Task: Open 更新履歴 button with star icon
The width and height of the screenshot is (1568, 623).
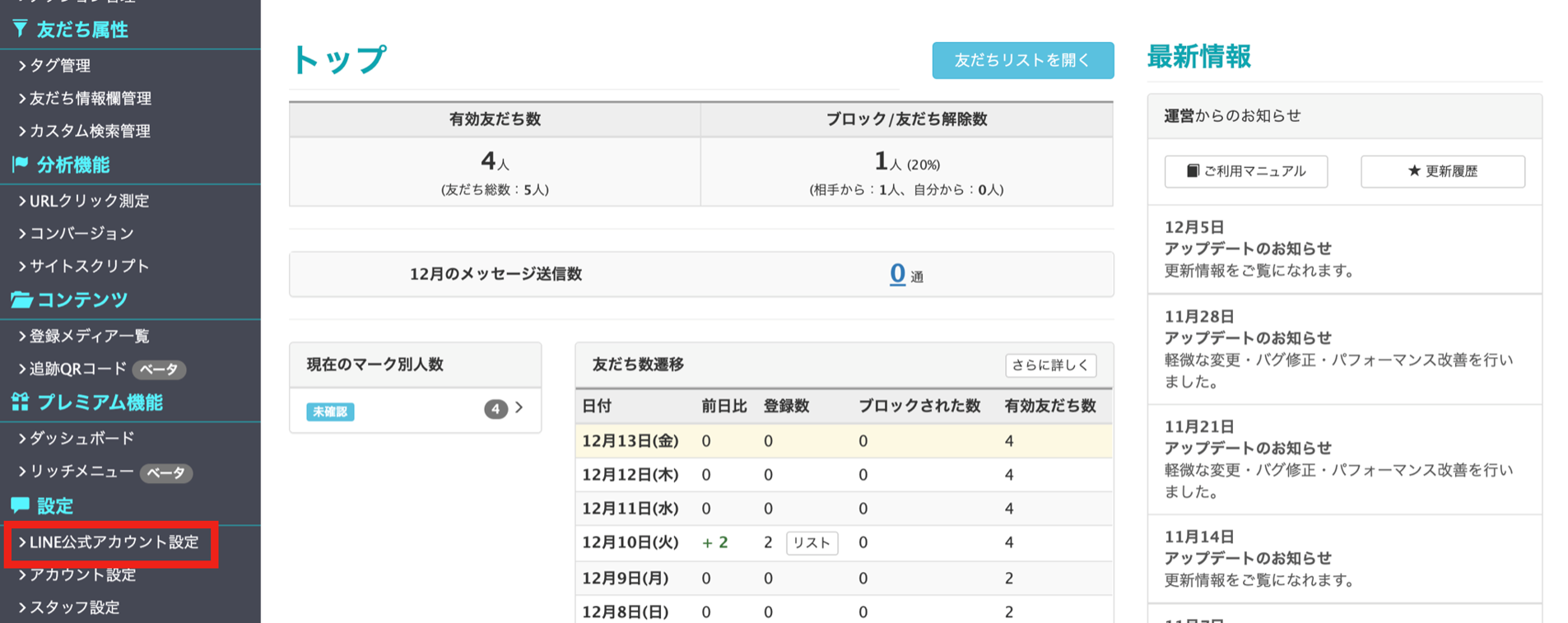Action: pos(1442,171)
